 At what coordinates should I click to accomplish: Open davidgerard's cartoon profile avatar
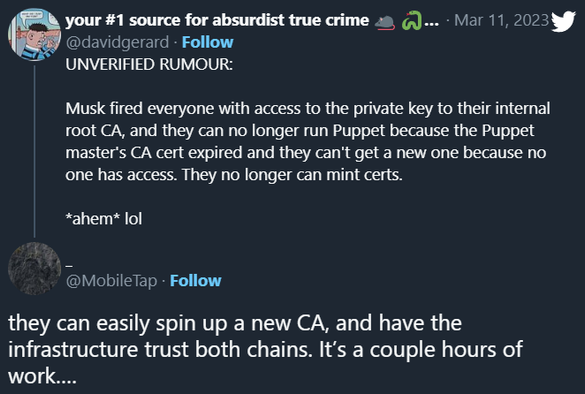tap(34, 34)
